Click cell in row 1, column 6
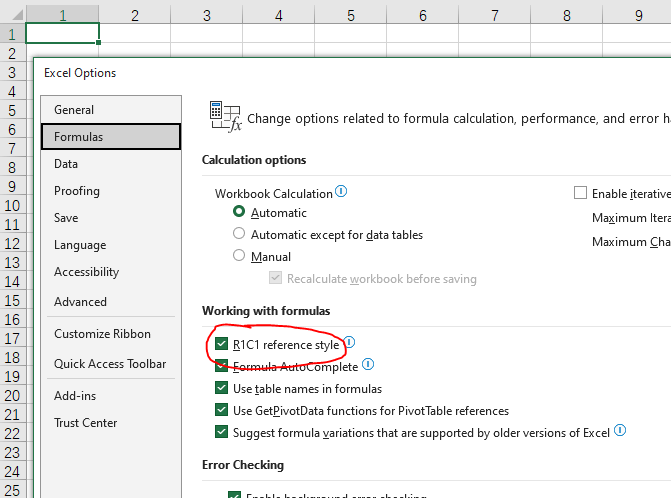This screenshot has width=671, height=498. tap(422, 33)
